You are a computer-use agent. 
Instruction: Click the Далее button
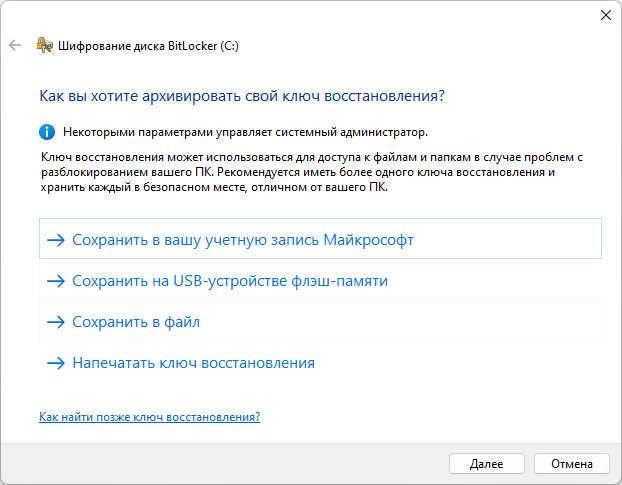[x=487, y=464]
